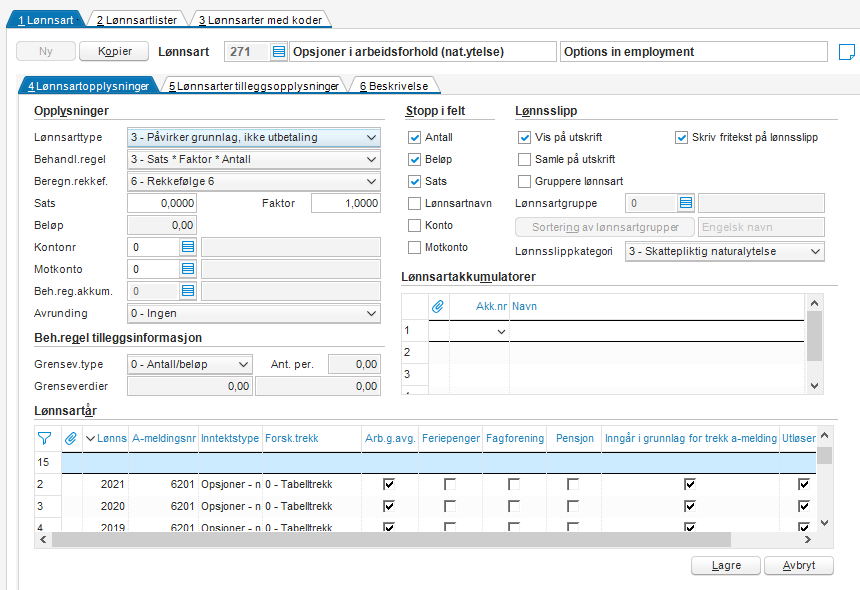
Task: Switch to the Lønnsartlister tab
Action: [x=137, y=20]
